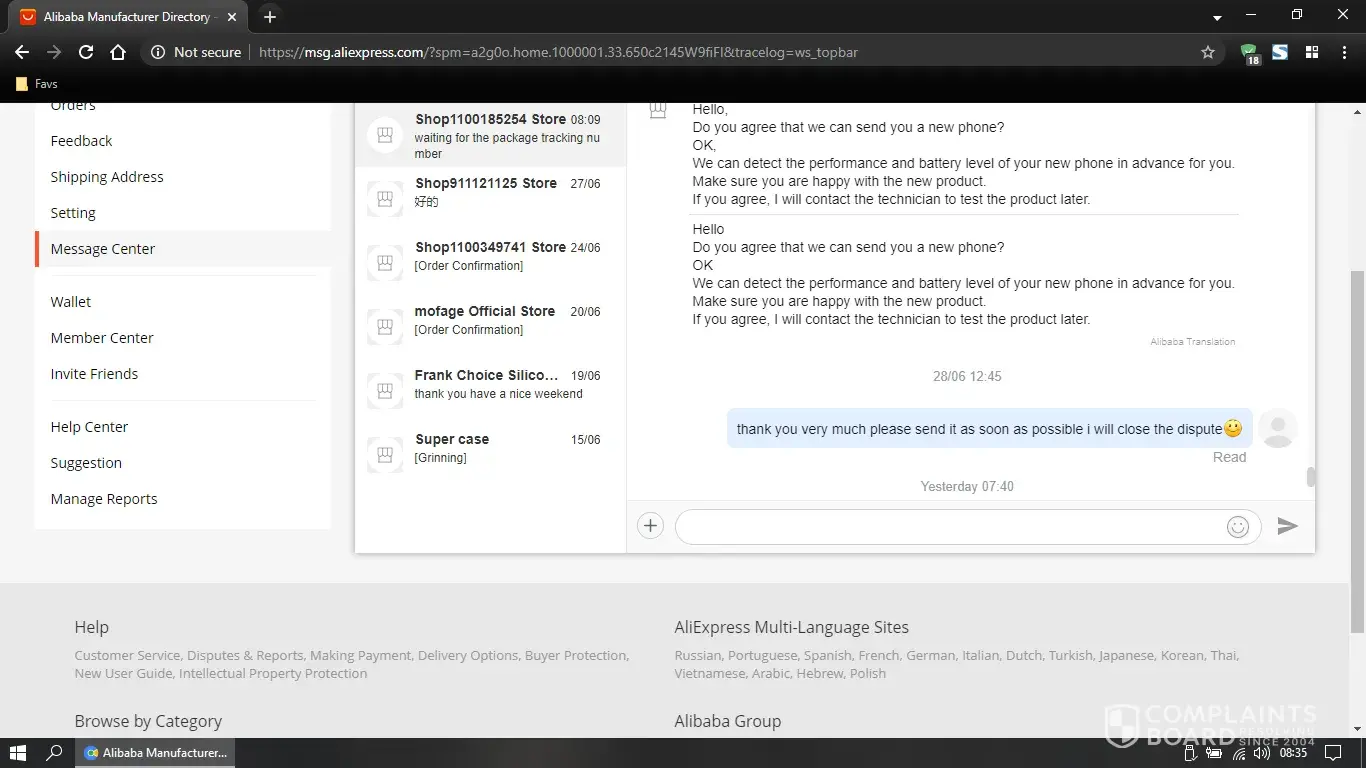Click the Disputes & Reports footer link
The width and height of the screenshot is (1366, 768).
coord(245,656)
